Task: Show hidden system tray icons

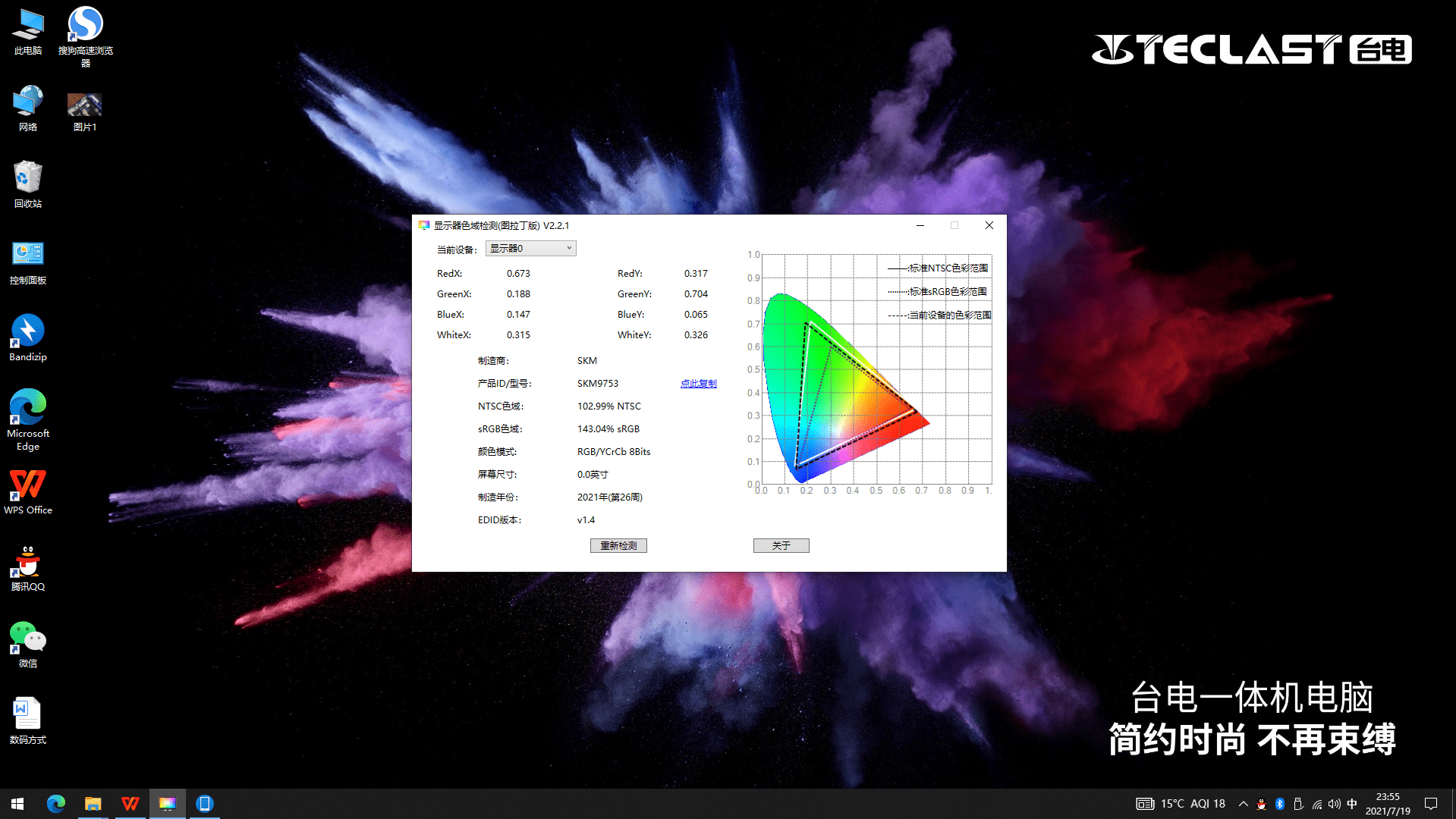Action: [1243, 804]
